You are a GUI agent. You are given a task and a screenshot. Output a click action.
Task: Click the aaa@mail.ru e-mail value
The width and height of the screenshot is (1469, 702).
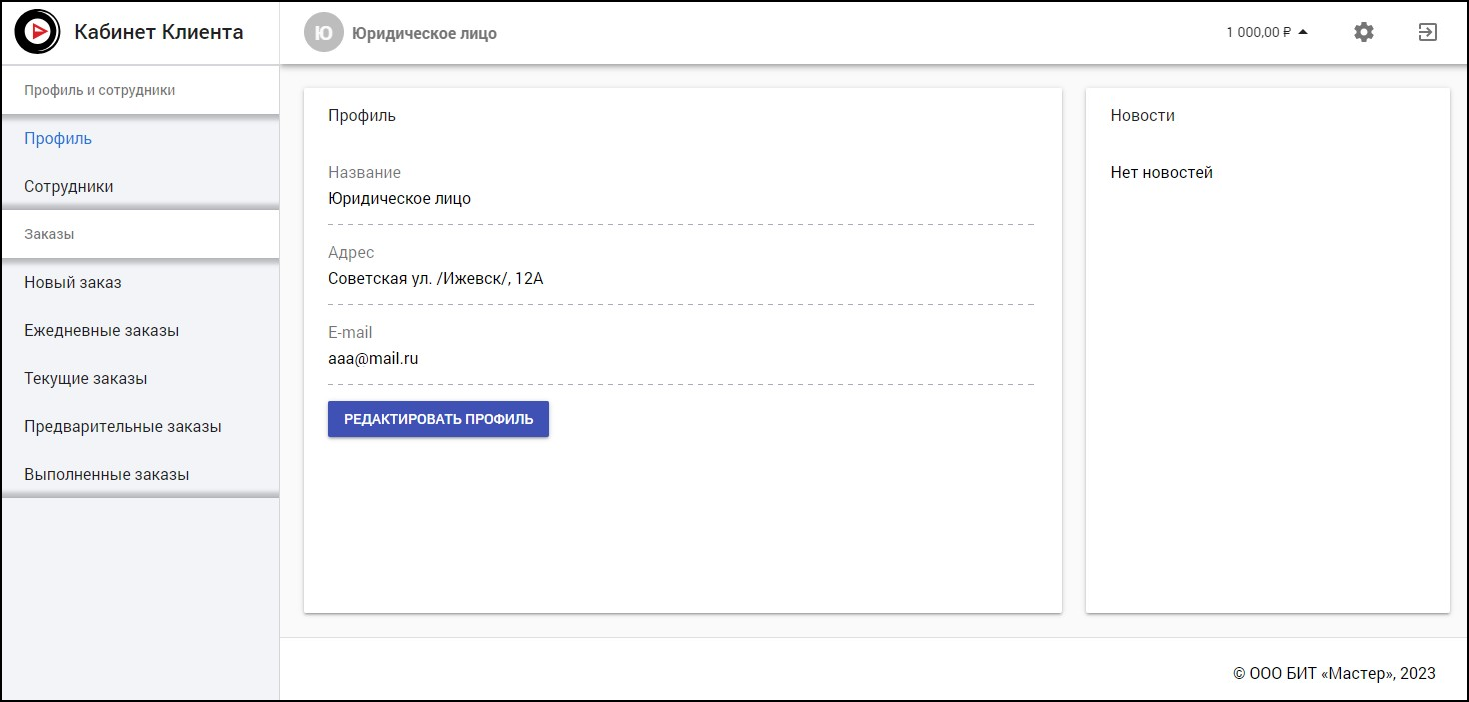(x=373, y=358)
